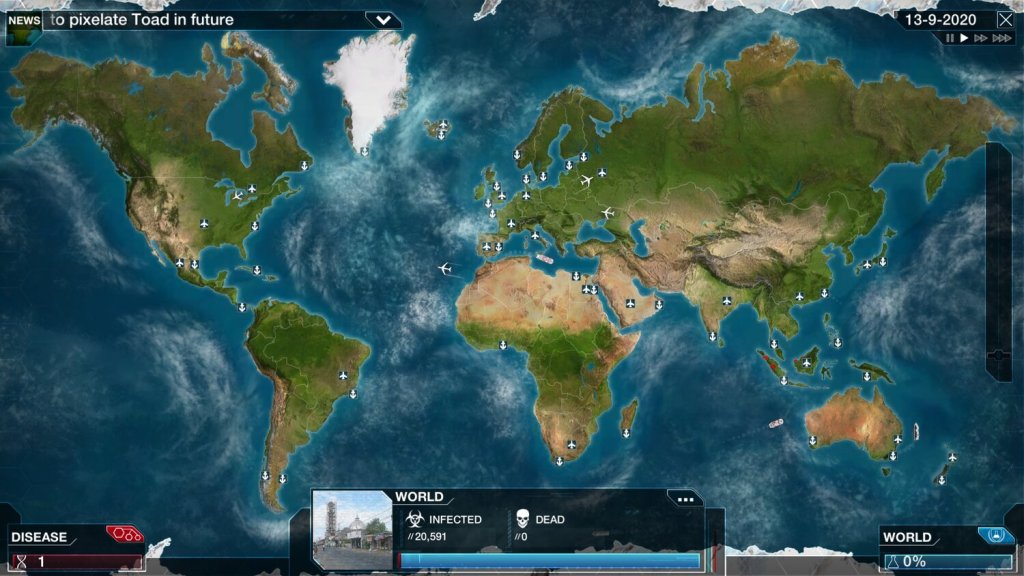Click the Madagascar seaport anchor icon

(625, 432)
